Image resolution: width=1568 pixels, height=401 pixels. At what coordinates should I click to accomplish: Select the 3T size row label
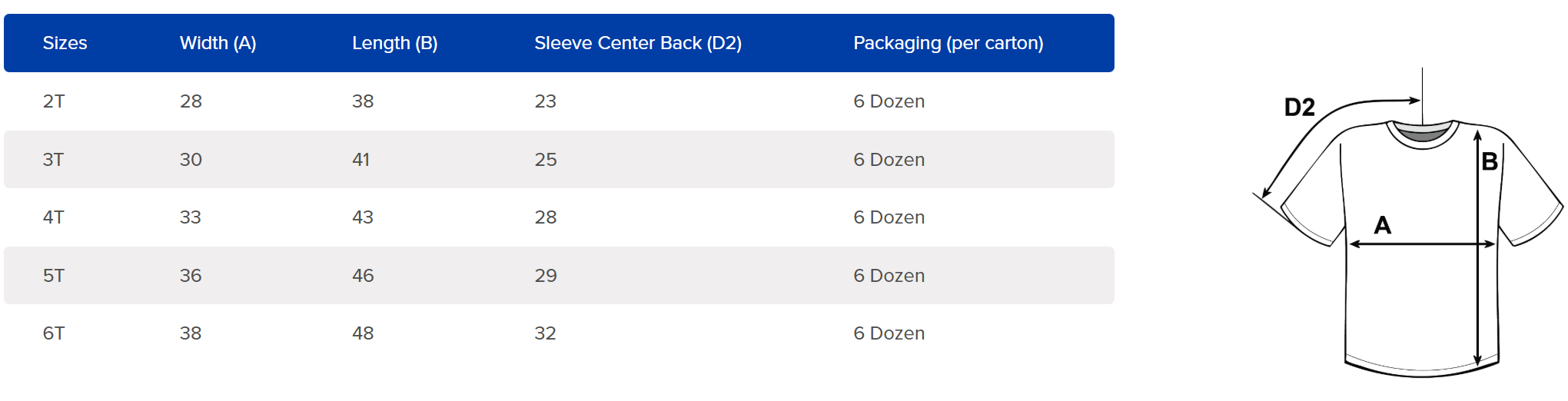(x=53, y=160)
